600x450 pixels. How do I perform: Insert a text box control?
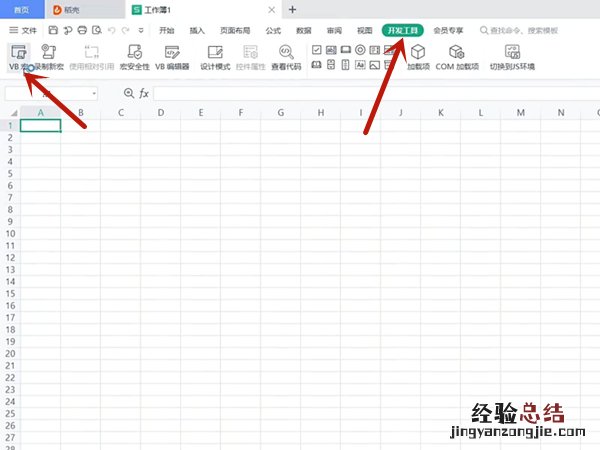tap(331, 50)
